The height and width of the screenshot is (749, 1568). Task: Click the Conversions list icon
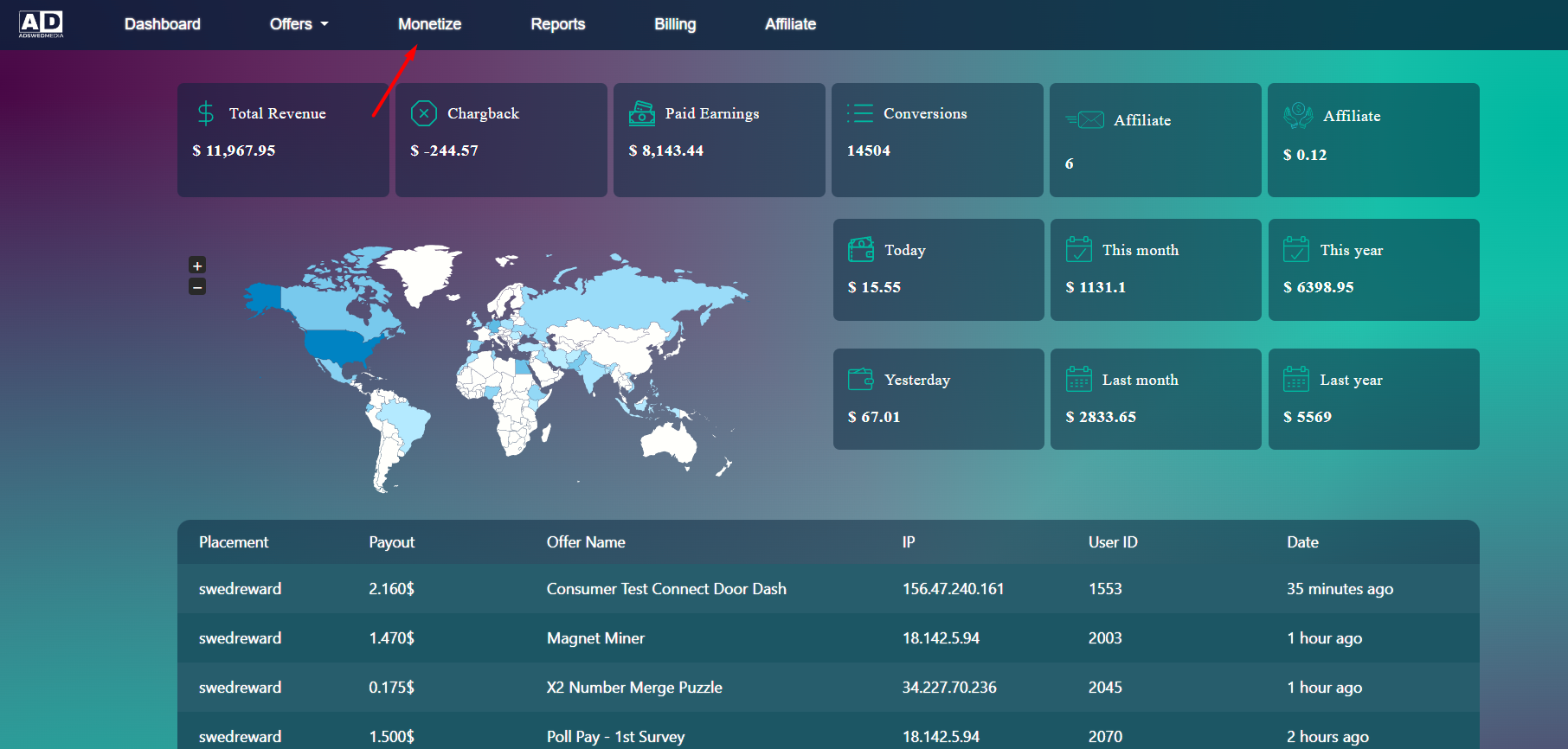tap(860, 113)
